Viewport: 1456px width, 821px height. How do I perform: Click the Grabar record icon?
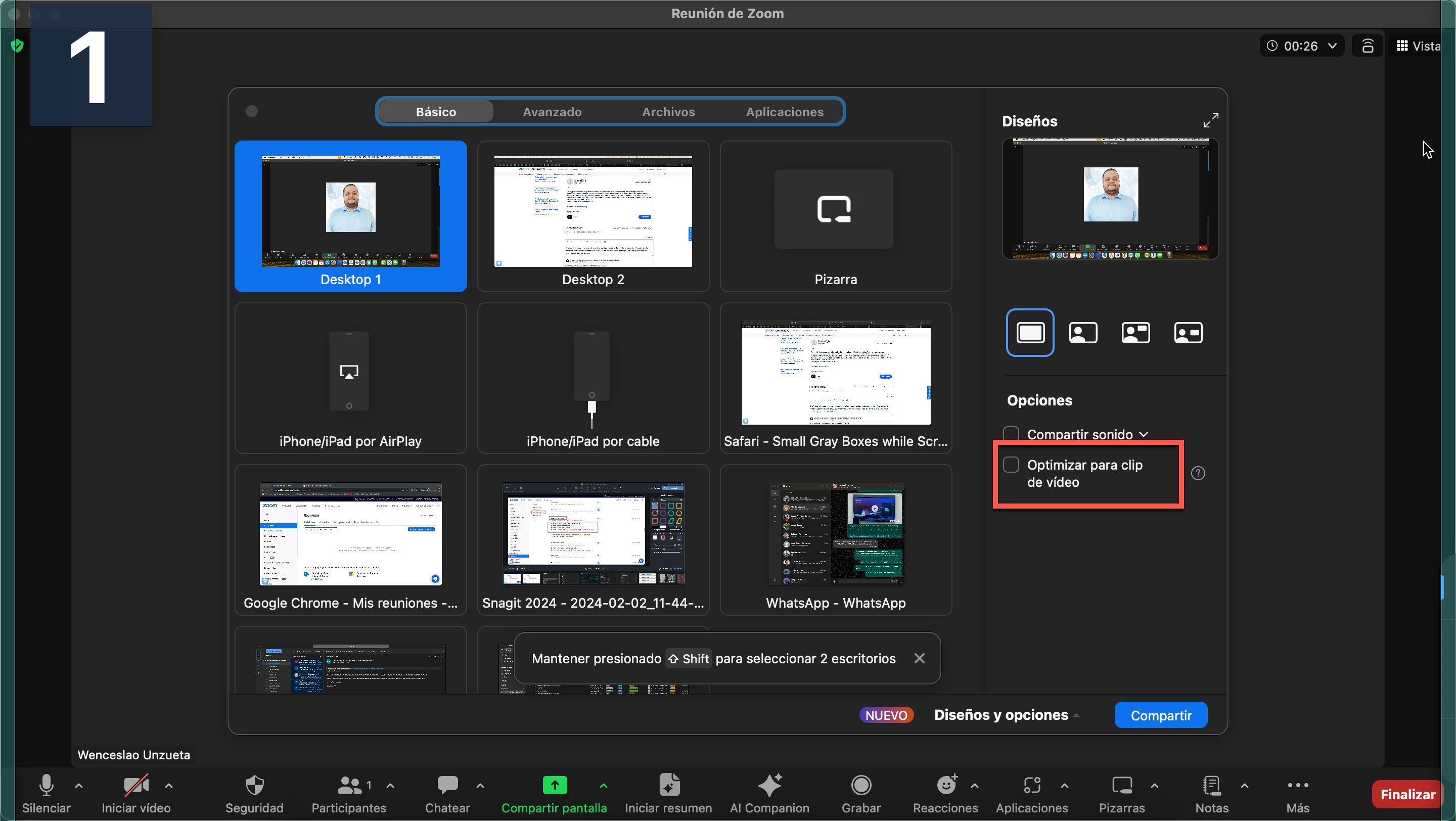click(x=861, y=785)
